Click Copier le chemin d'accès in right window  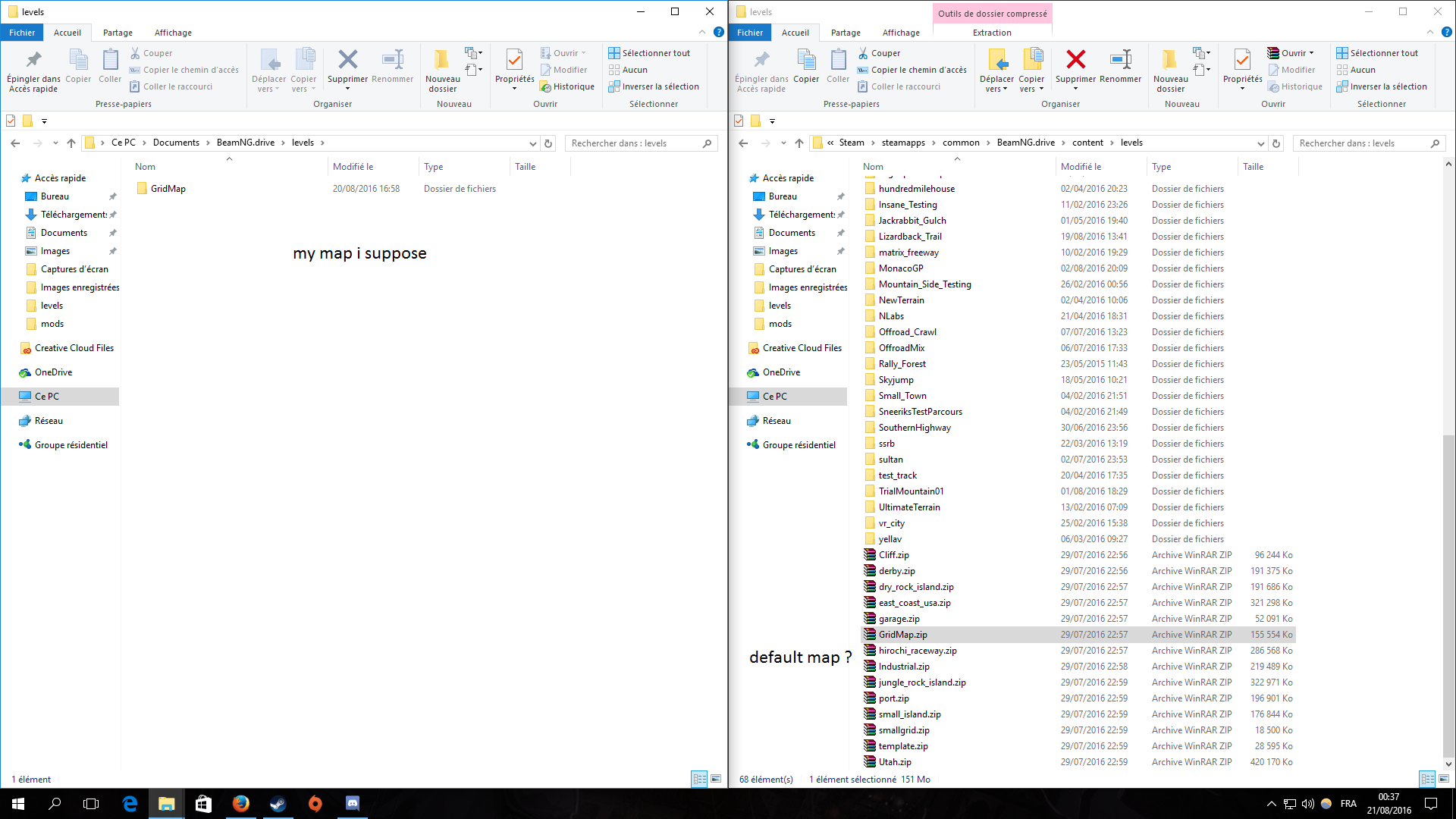coord(912,70)
